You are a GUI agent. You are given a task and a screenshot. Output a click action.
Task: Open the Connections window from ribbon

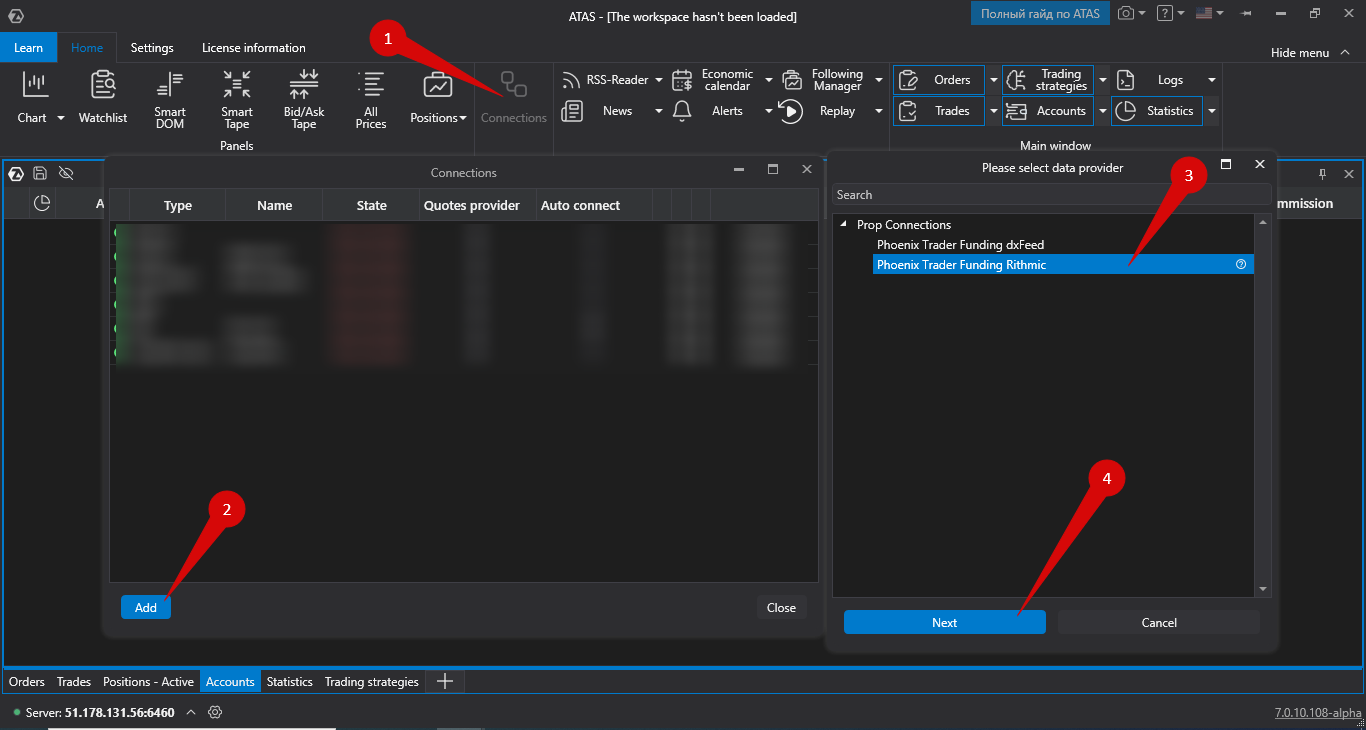coord(514,98)
